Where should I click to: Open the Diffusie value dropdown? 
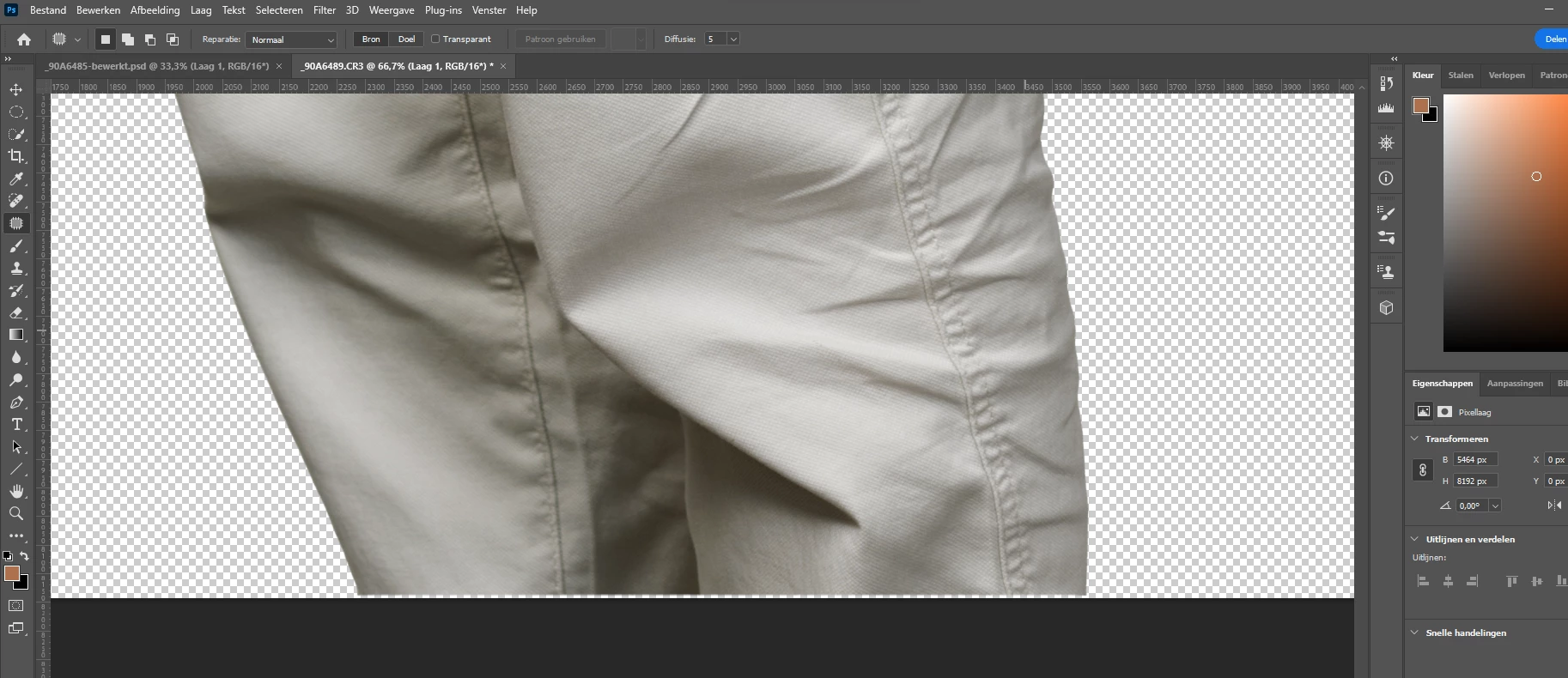[x=733, y=39]
